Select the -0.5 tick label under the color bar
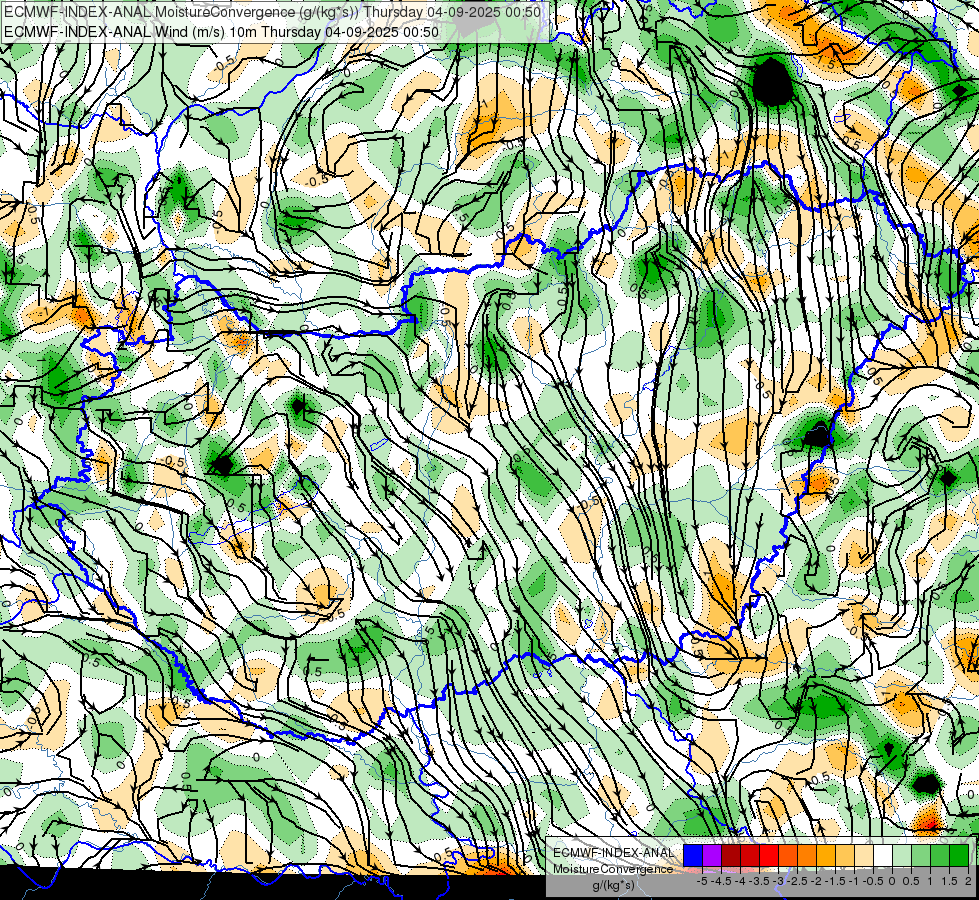This screenshot has height=900, width=979. (873, 881)
